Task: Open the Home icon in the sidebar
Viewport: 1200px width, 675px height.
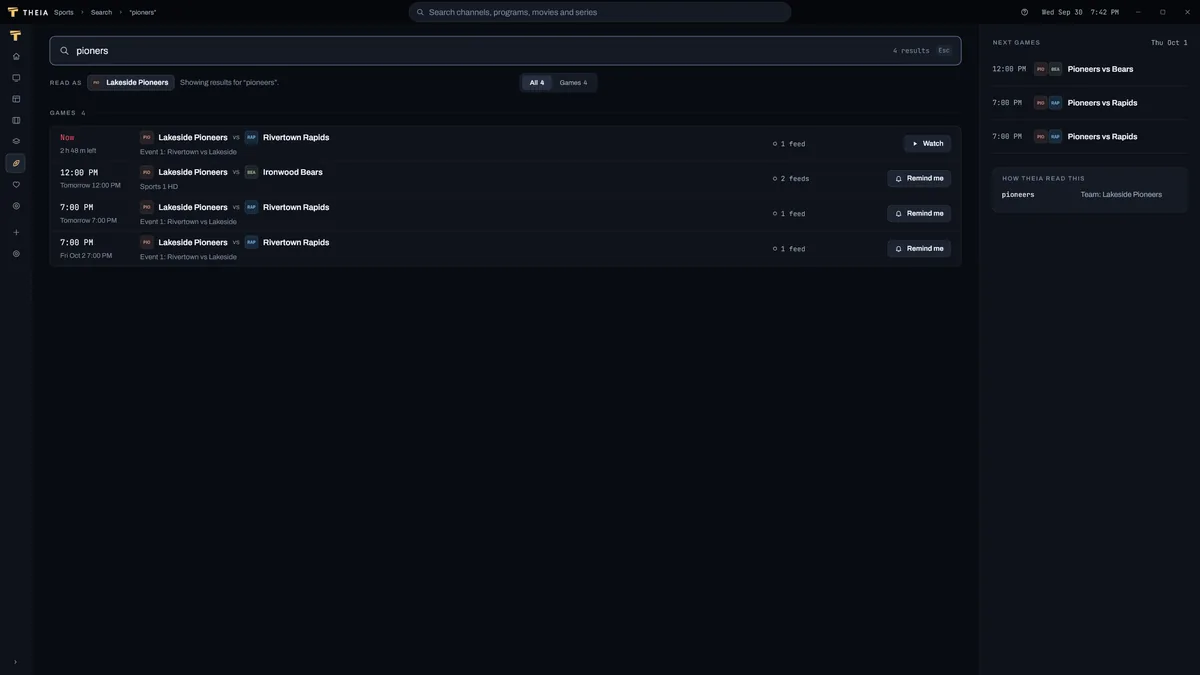Action: (x=16, y=57)
